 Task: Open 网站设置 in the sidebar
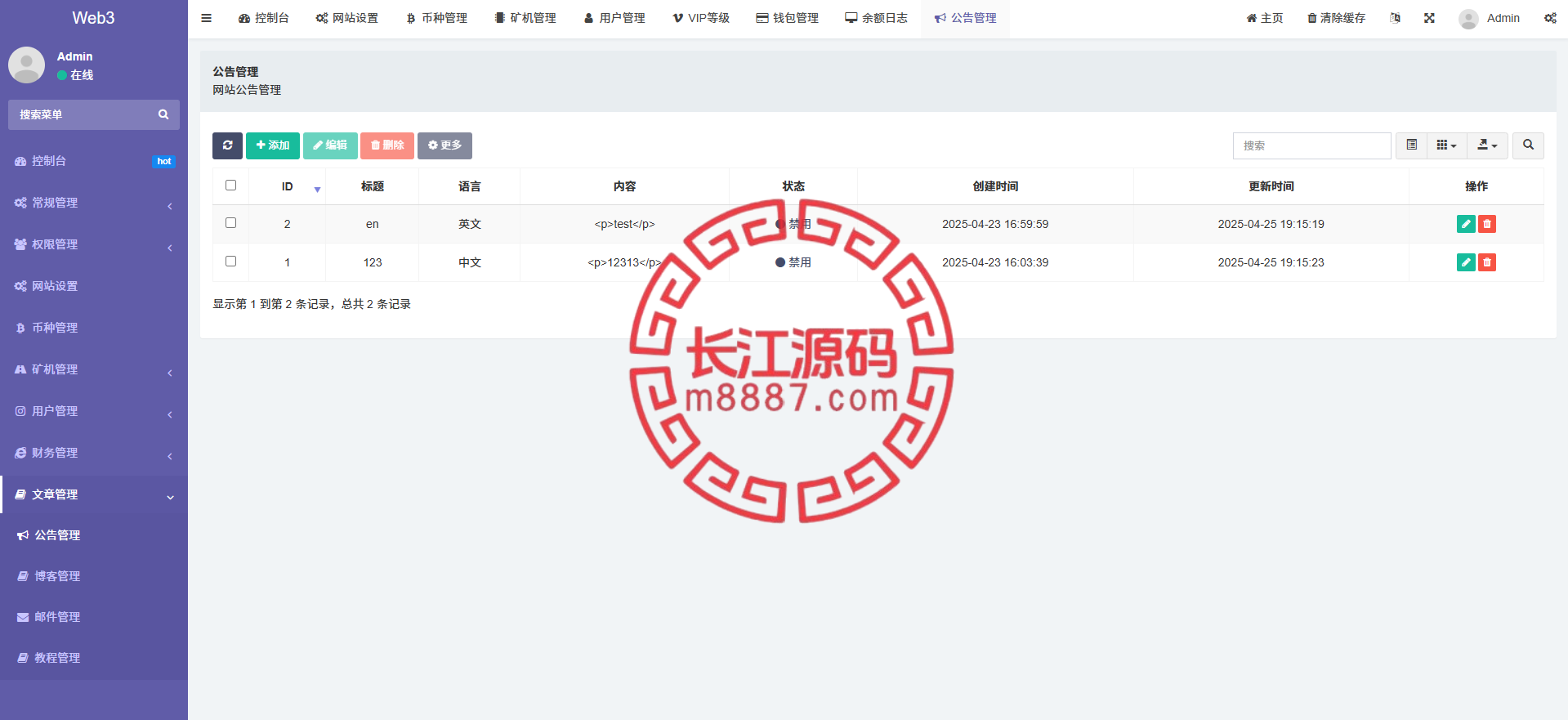tap(94, 286)
